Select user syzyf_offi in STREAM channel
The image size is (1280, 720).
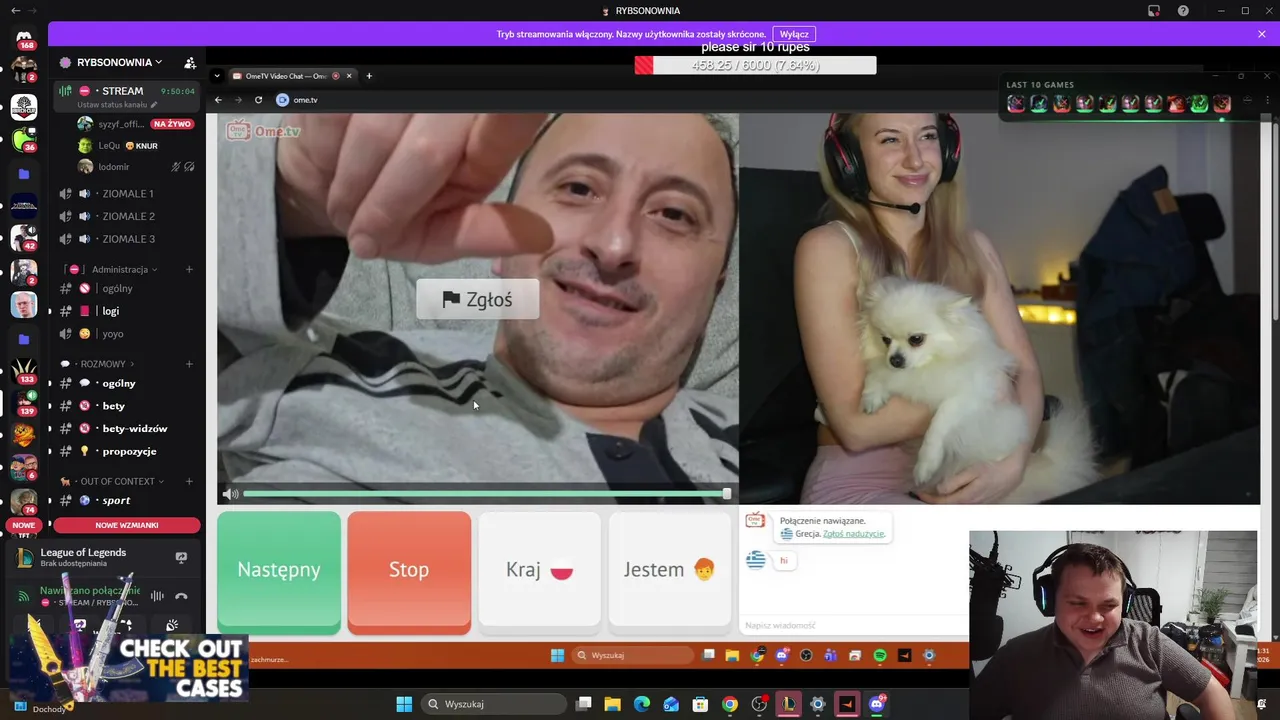(120, 124)
